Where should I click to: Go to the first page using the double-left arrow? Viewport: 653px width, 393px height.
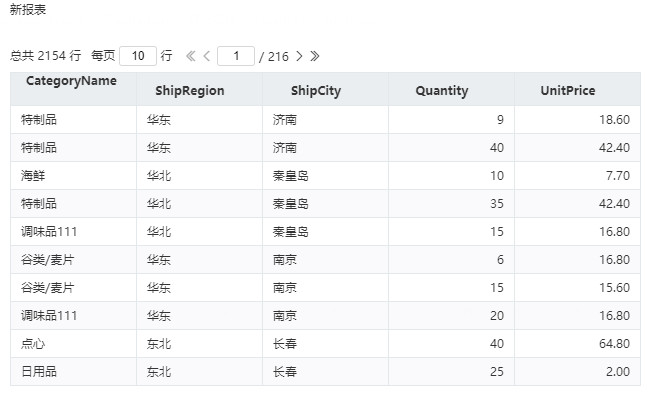tap(191, 56)
